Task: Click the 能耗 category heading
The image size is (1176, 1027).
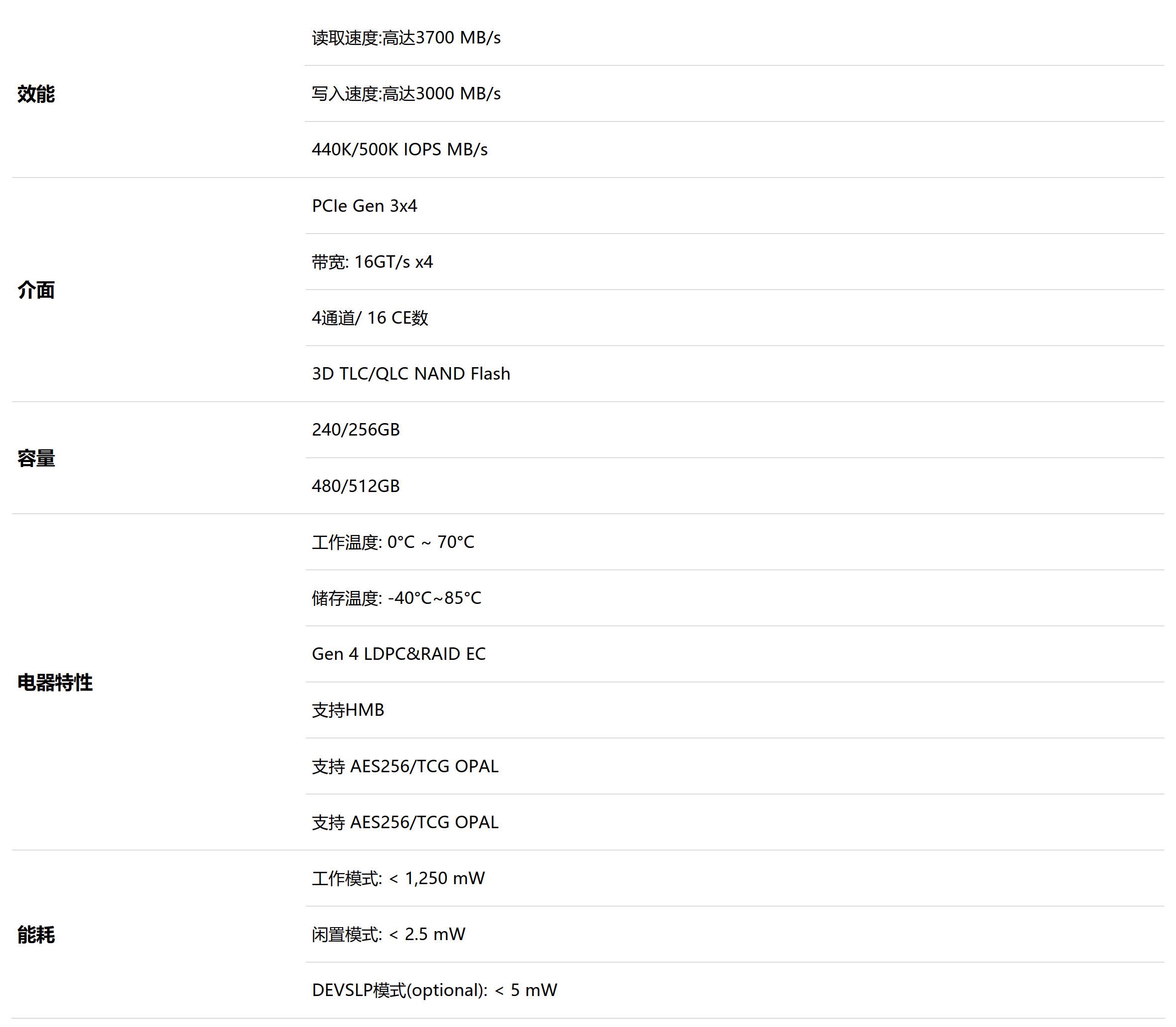Action: [35, 935]
